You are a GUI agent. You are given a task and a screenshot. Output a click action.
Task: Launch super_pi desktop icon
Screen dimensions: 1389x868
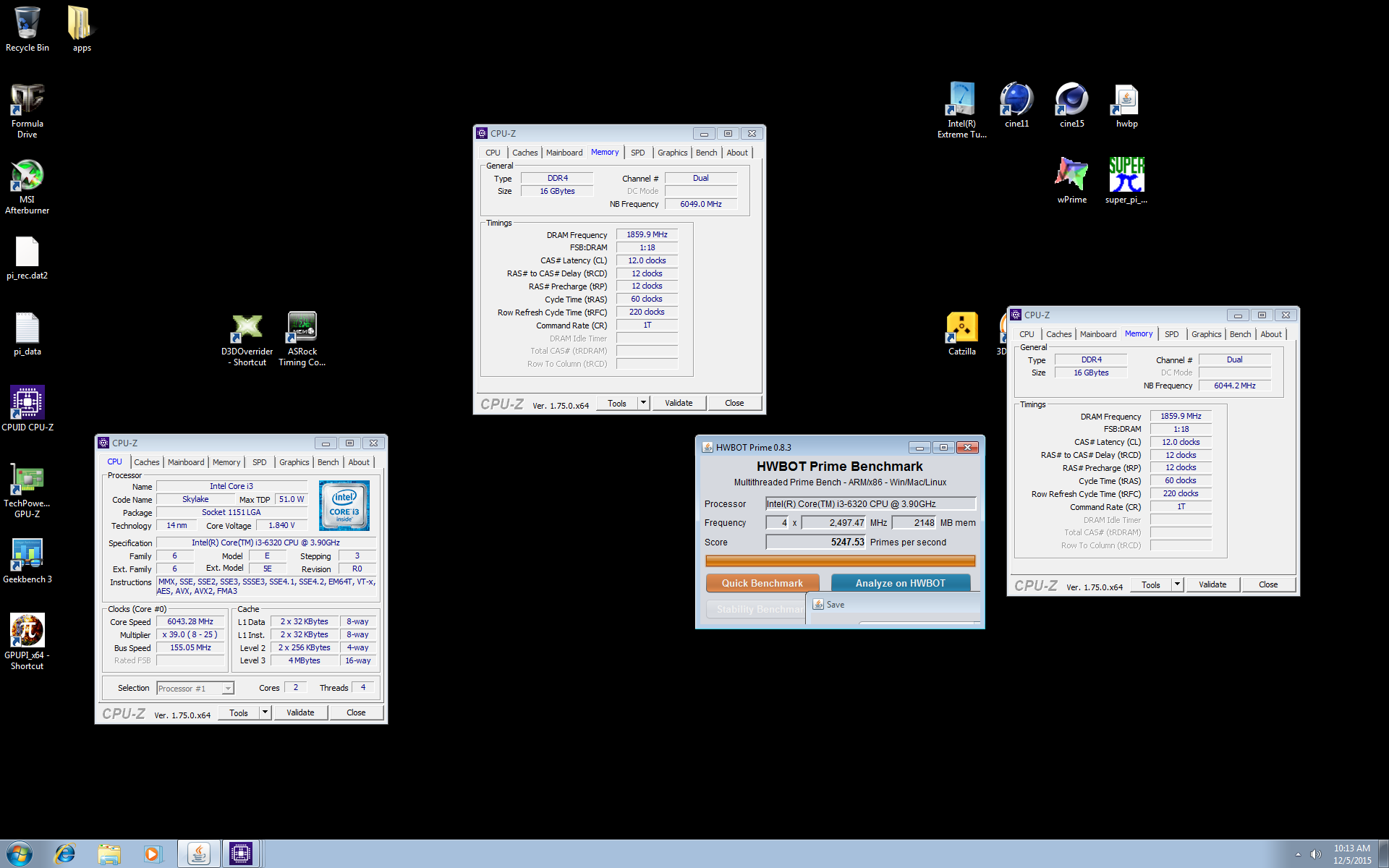pyautogui.click(x=1126, y=181)
